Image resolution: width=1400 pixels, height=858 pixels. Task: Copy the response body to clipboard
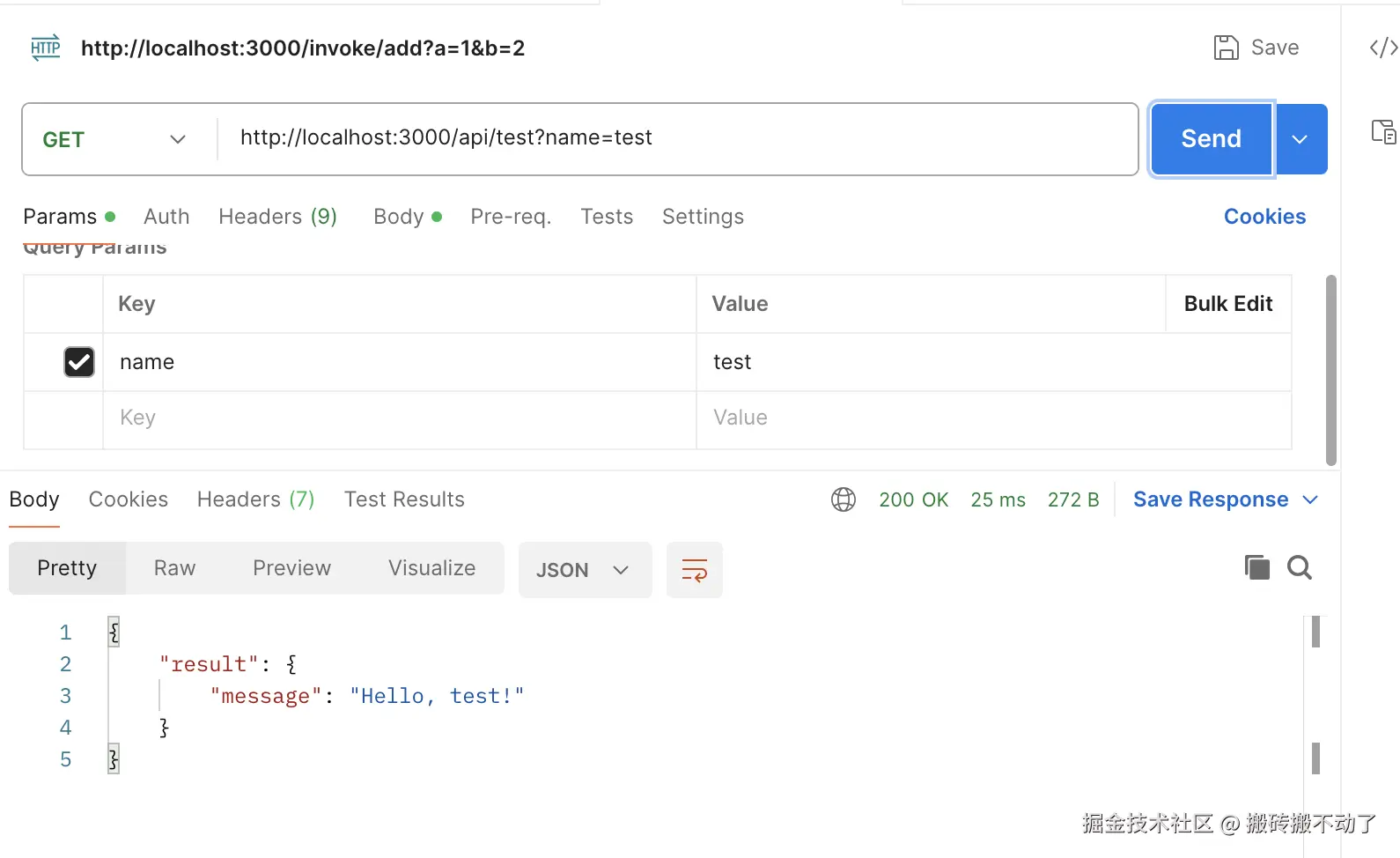[1256, 567]
